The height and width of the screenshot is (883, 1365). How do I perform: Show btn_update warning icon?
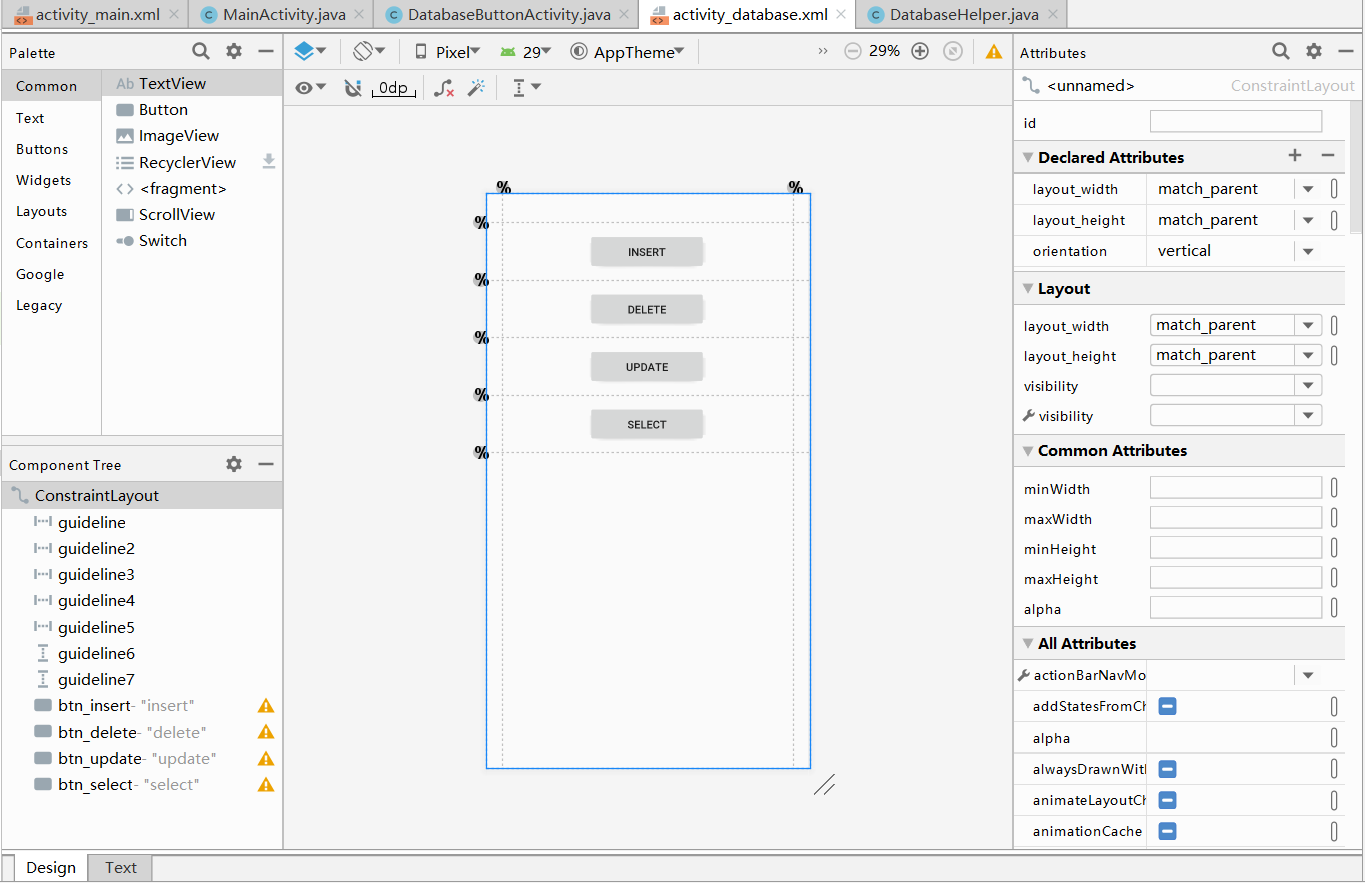pos(266,759)
